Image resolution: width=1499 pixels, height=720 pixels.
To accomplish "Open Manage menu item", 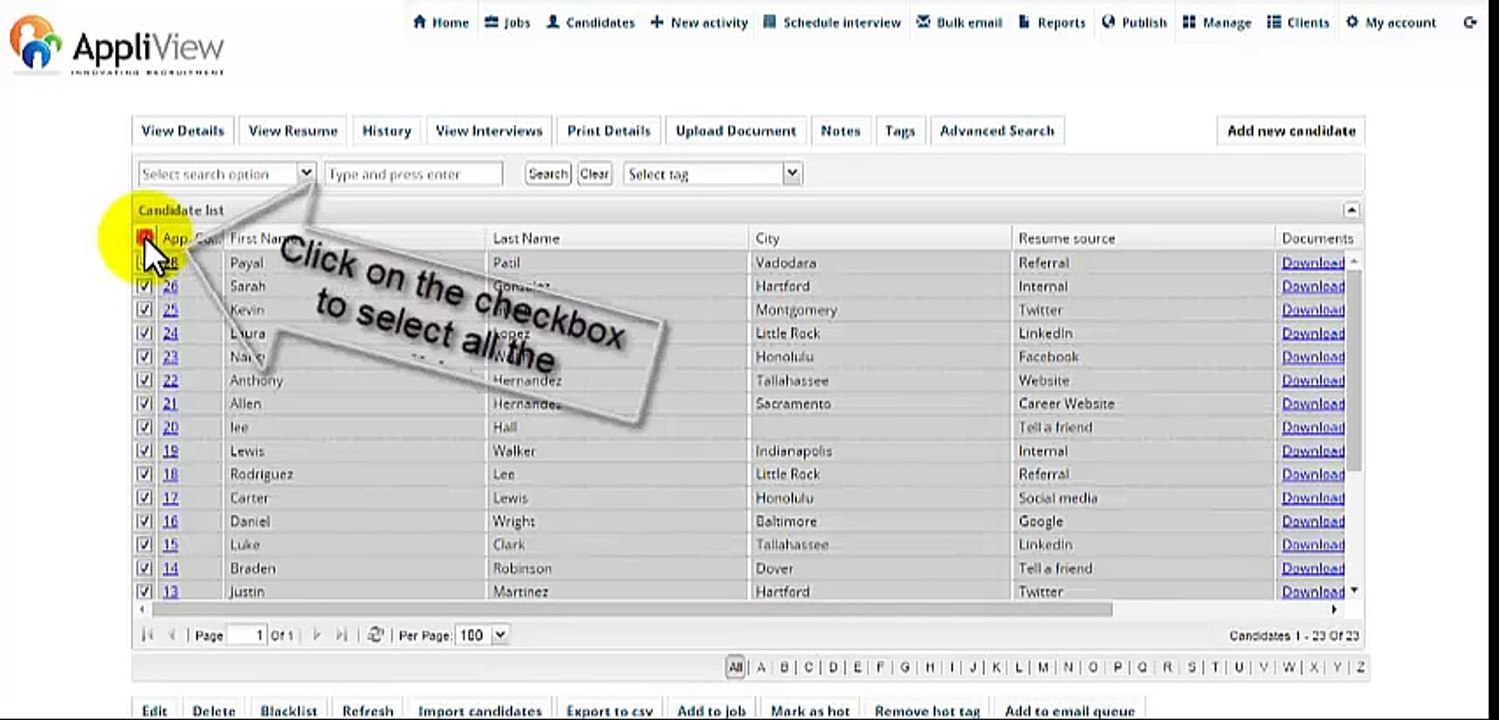I will (1217, 22).
